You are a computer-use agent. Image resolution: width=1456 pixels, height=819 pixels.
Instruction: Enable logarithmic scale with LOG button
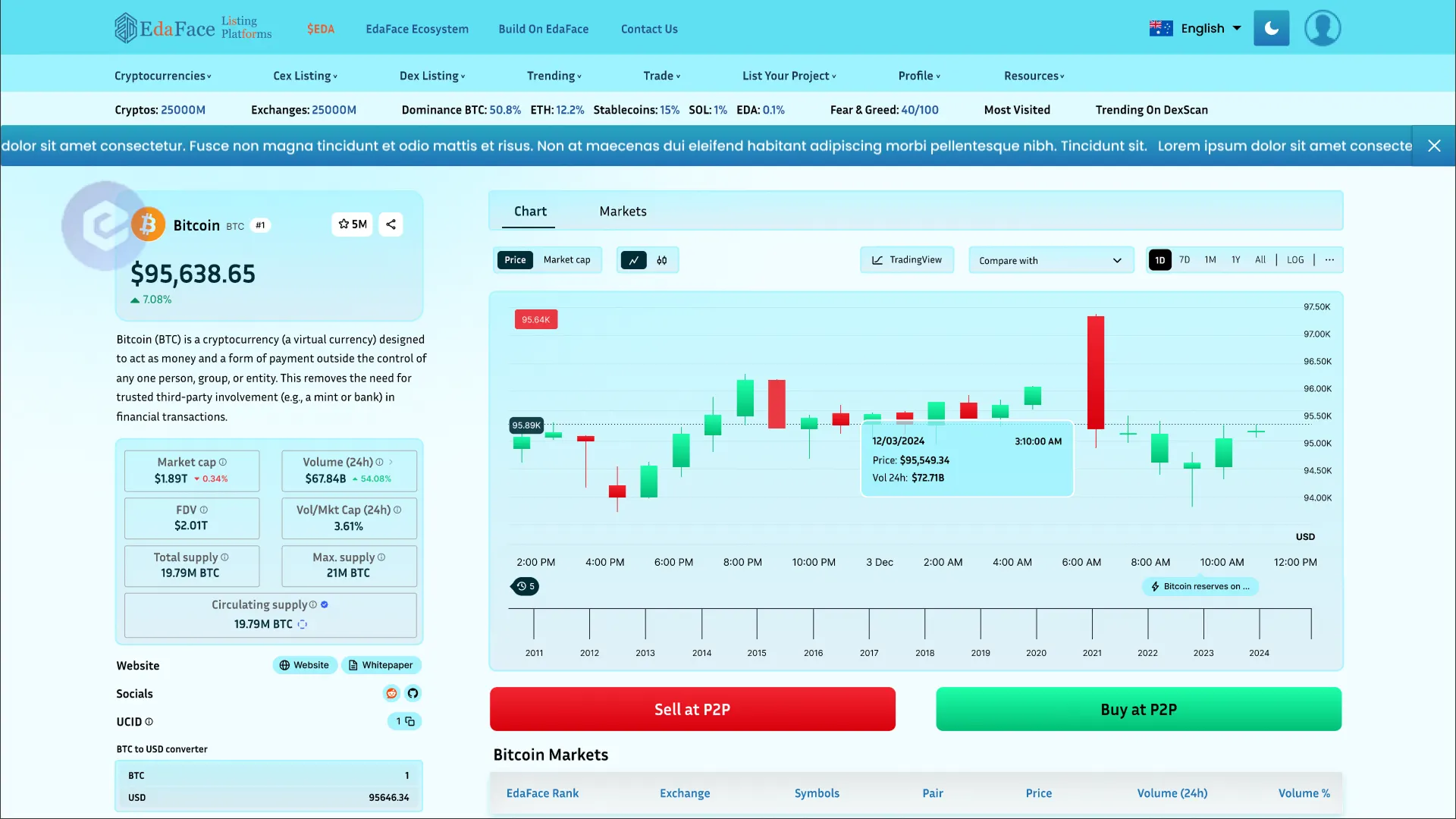[1295, 259]
